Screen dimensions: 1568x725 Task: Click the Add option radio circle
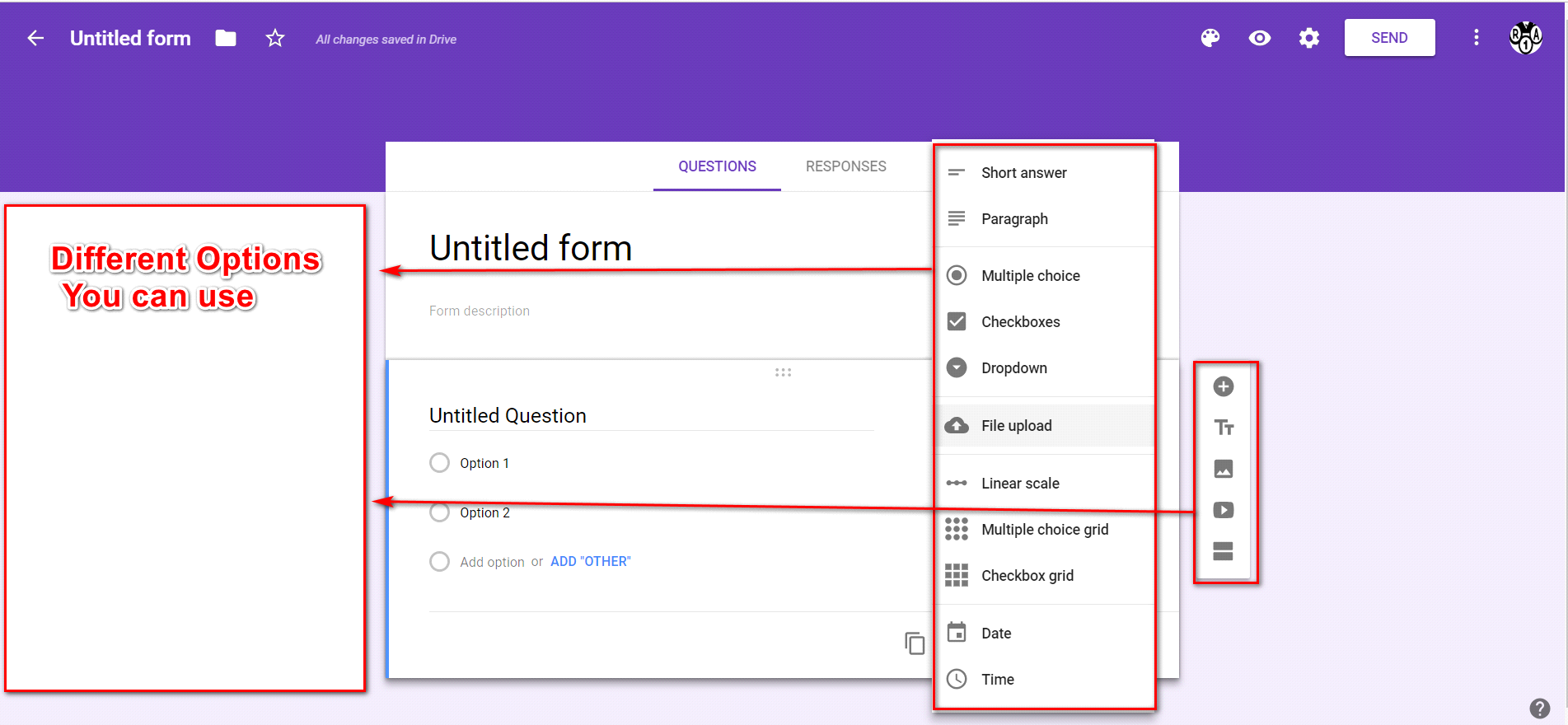point(440,561)
